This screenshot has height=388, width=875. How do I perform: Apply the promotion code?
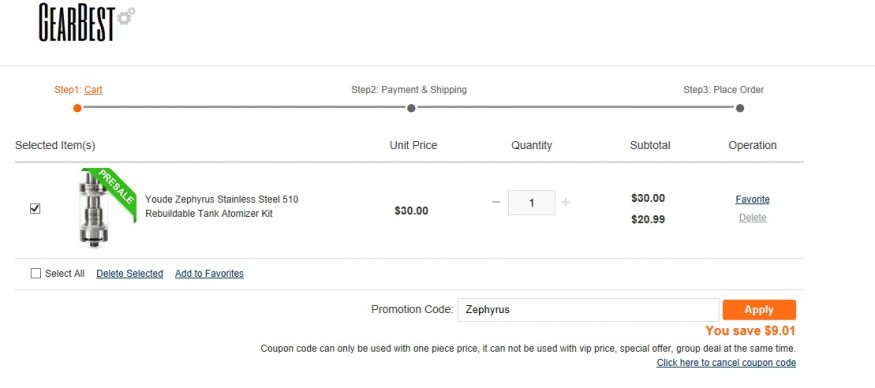pyautogui.click(x=759, y=310)
